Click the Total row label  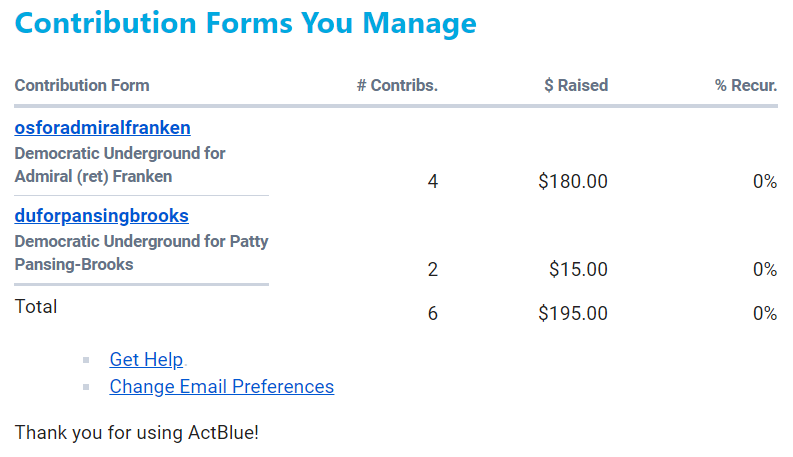pyautogui.click(x=36, y=307)
